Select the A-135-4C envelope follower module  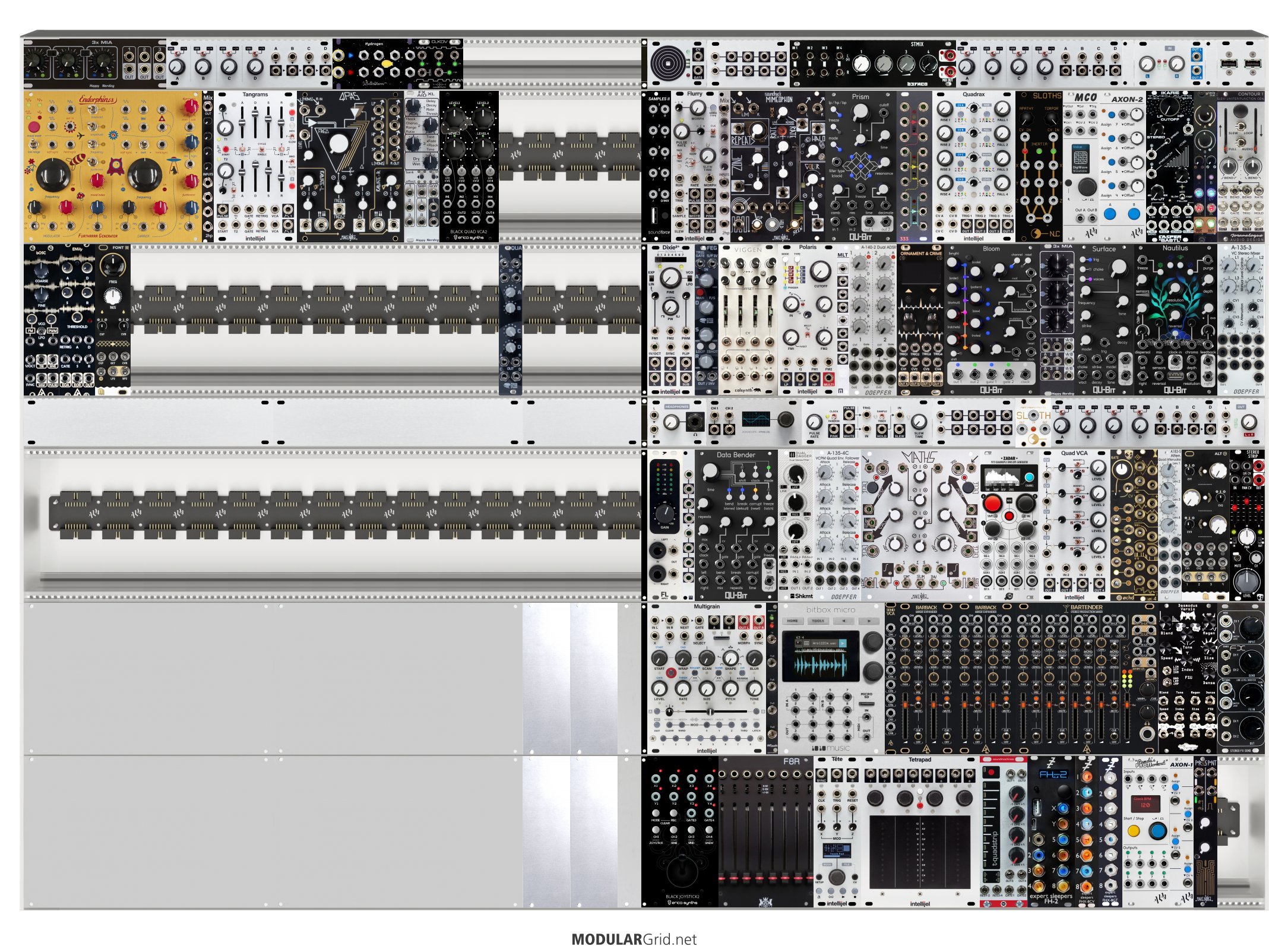tap(837, 525)
